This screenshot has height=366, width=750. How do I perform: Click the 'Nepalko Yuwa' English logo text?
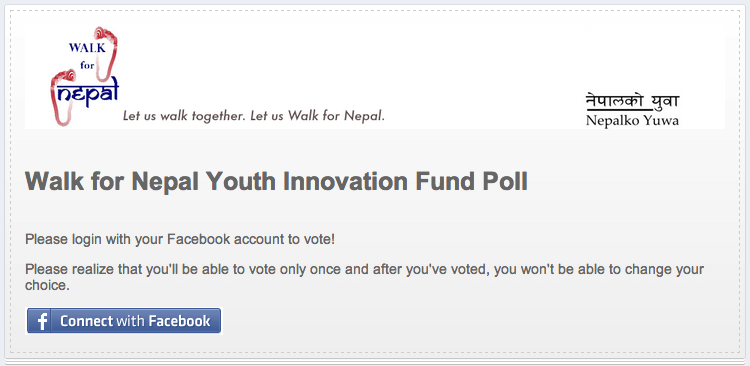coord(632,121)
